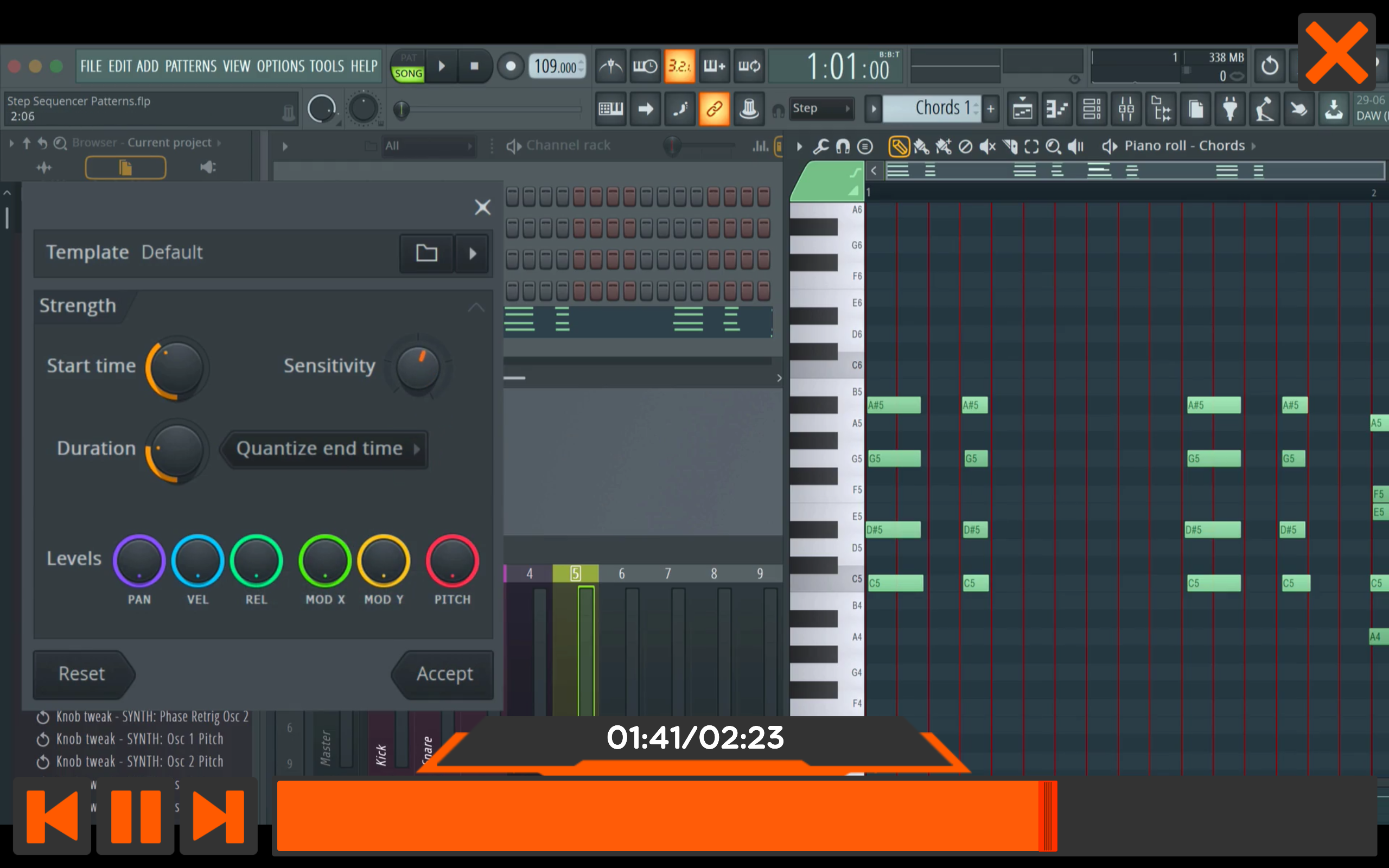Select the piano roll select tool
This screenshot has height=868, width=1389.
pyautogui.click(x=1031, y=146)
